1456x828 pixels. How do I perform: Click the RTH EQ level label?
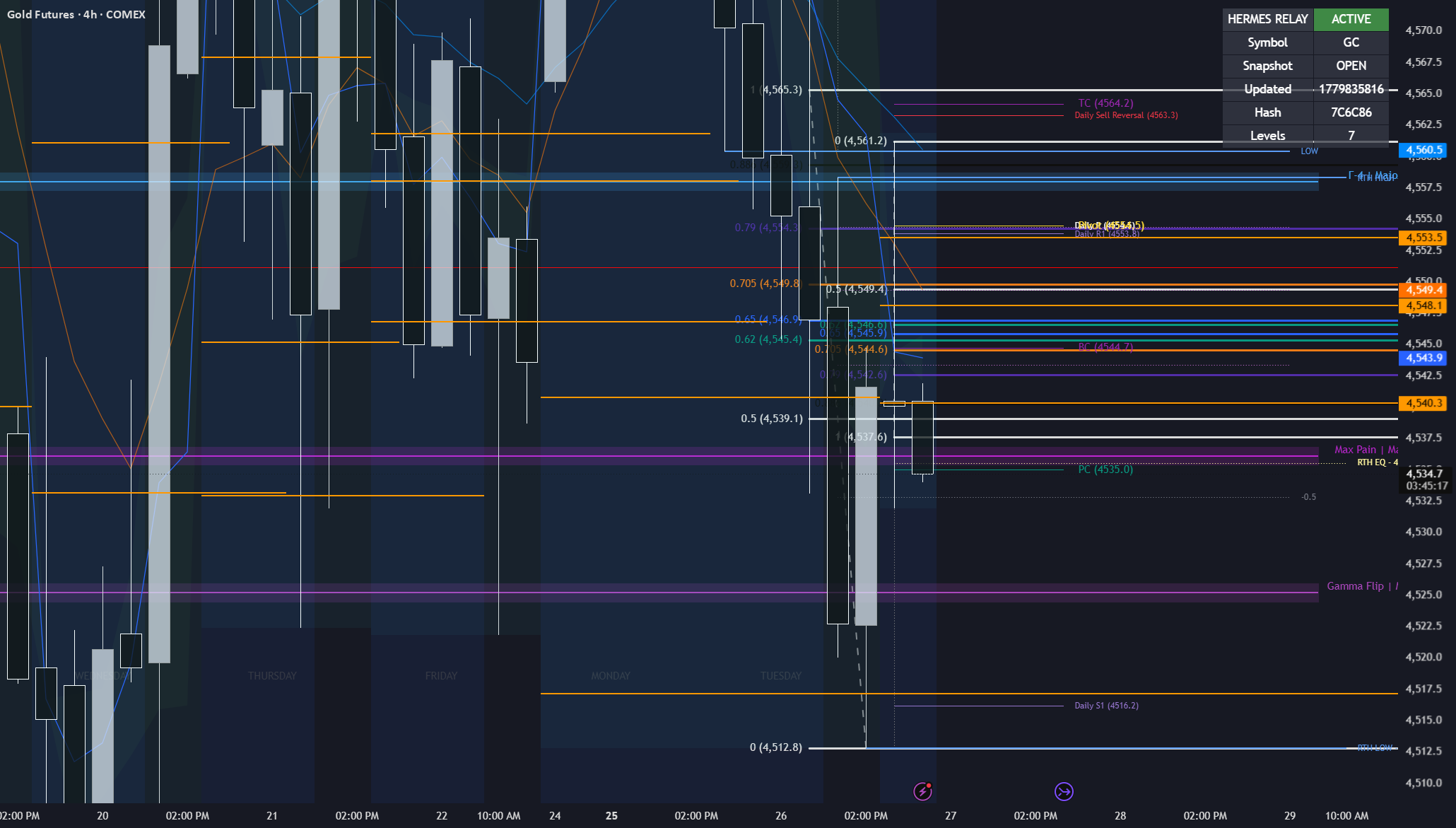point(1377,462)
